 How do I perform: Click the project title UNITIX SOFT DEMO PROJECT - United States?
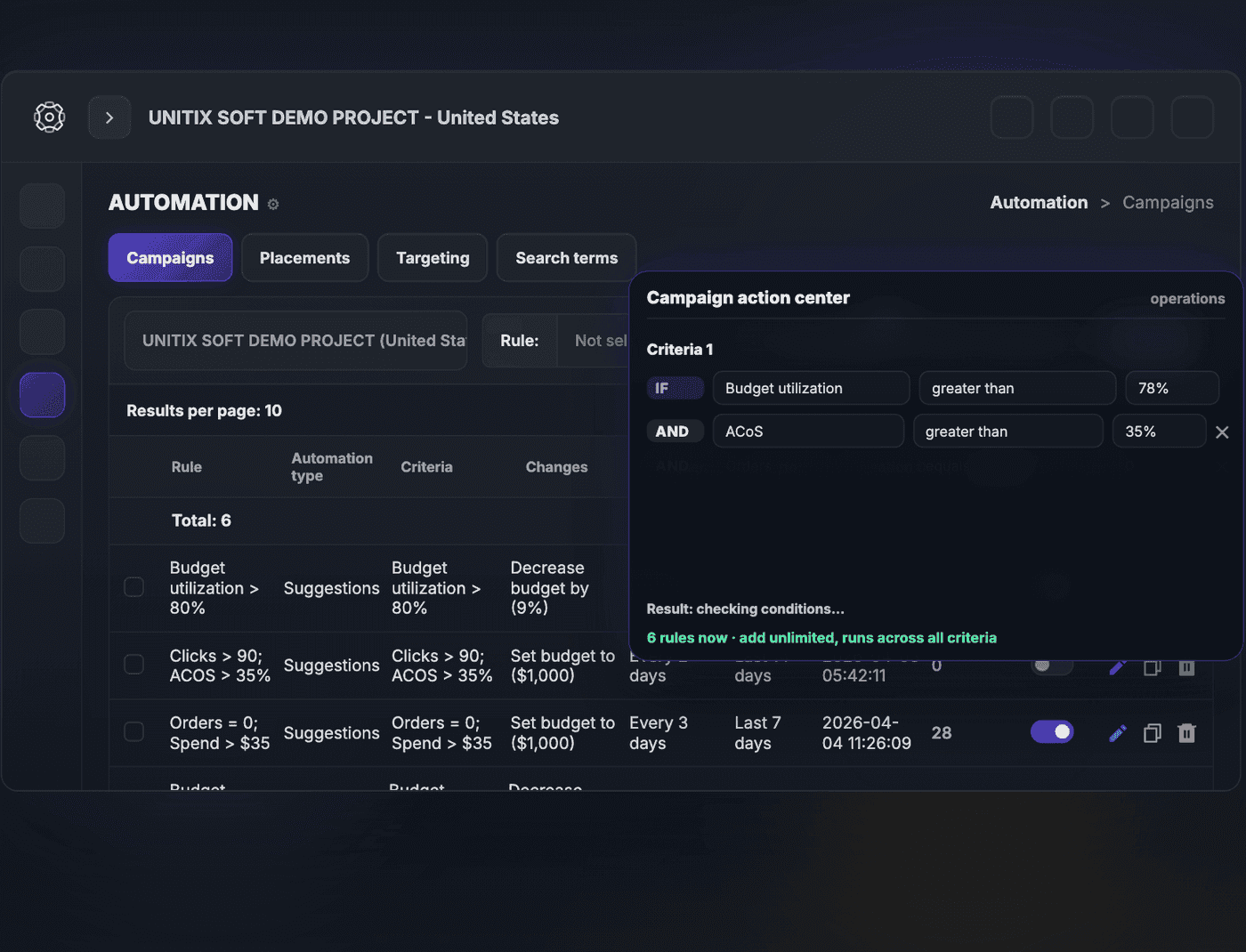[353, 117]
